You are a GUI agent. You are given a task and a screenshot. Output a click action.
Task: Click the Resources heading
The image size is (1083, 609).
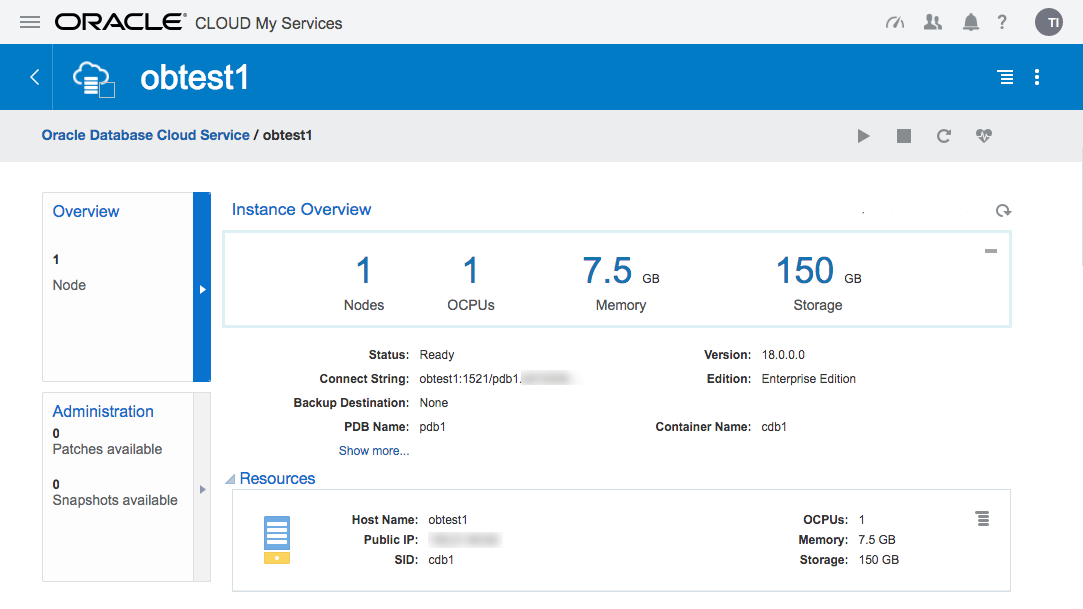coord(277,478)
